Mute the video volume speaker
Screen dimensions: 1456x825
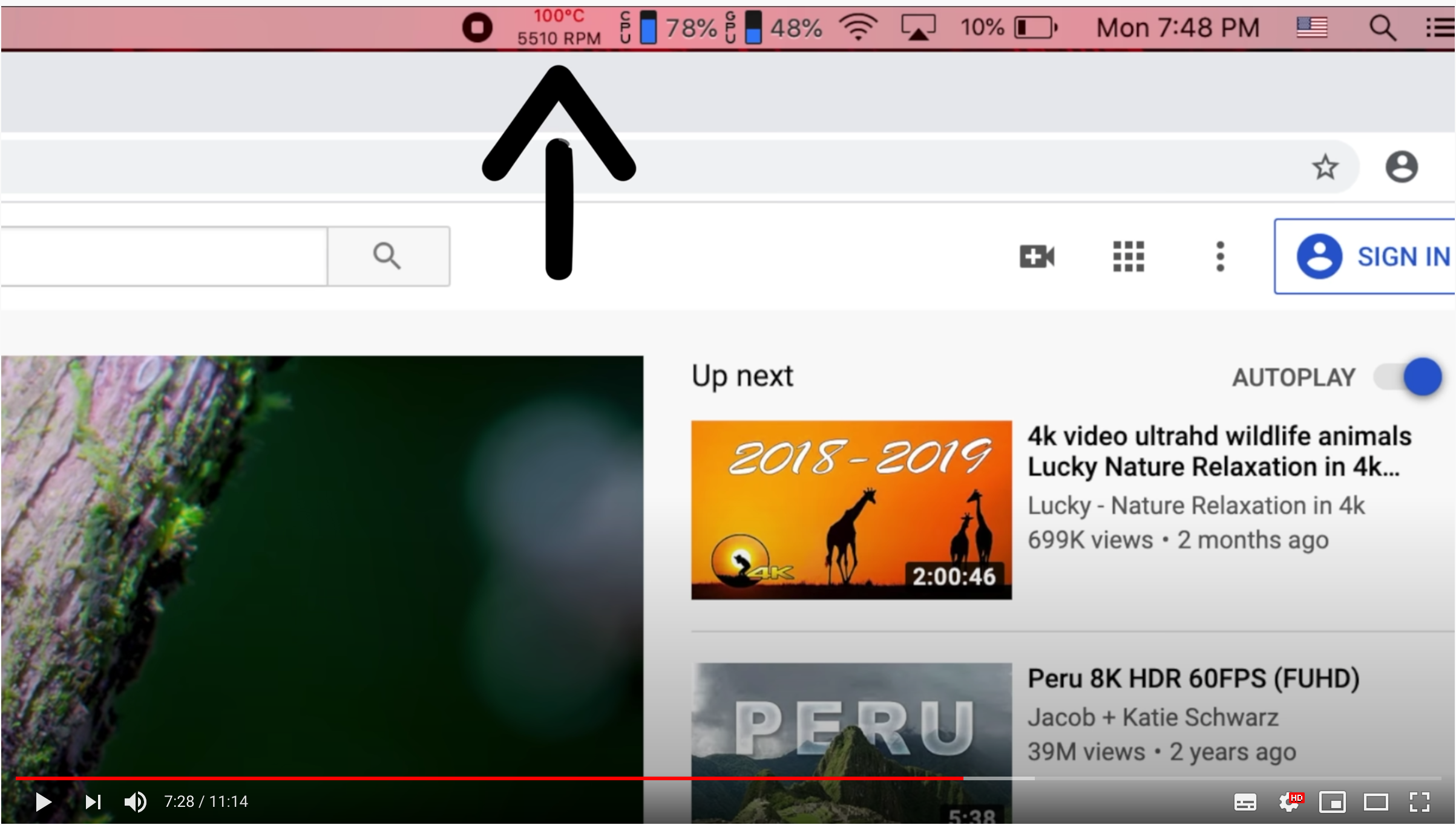(x=135, y=802)
